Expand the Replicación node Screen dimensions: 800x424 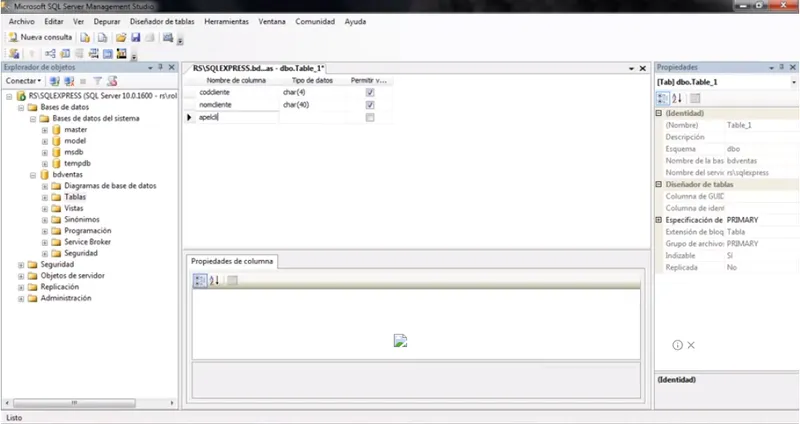pyautogui.click(x=21, y=287)
